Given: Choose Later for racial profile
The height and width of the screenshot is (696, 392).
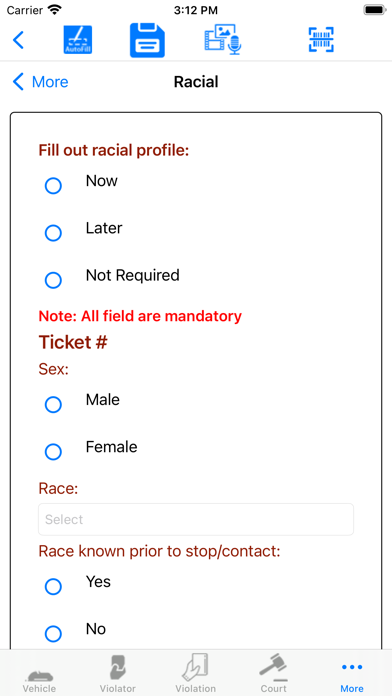Looking at the screenshot, I should (x=53, y=233).
